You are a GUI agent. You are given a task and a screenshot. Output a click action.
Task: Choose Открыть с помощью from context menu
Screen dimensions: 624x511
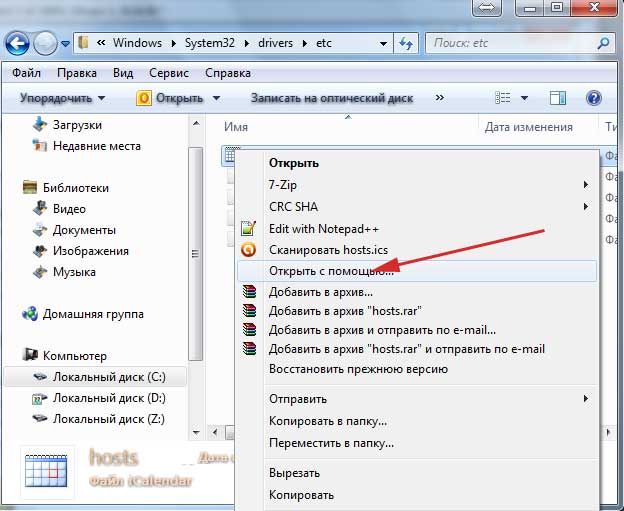pyautogui.click(x=330, y=271)
